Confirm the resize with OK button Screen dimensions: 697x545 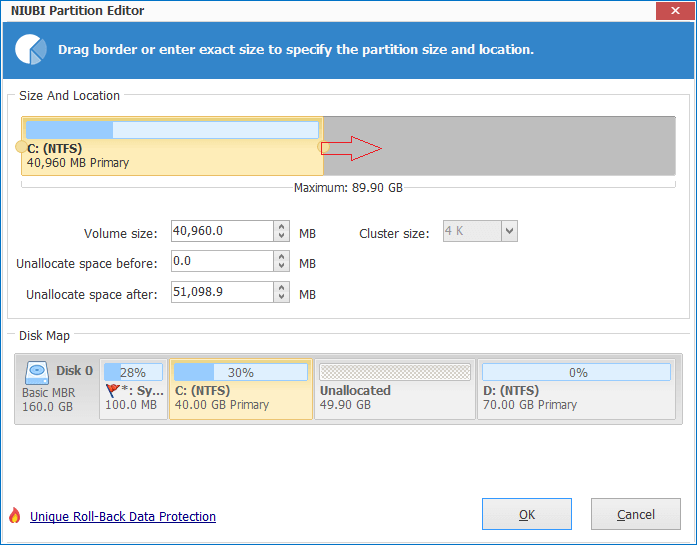526,515
